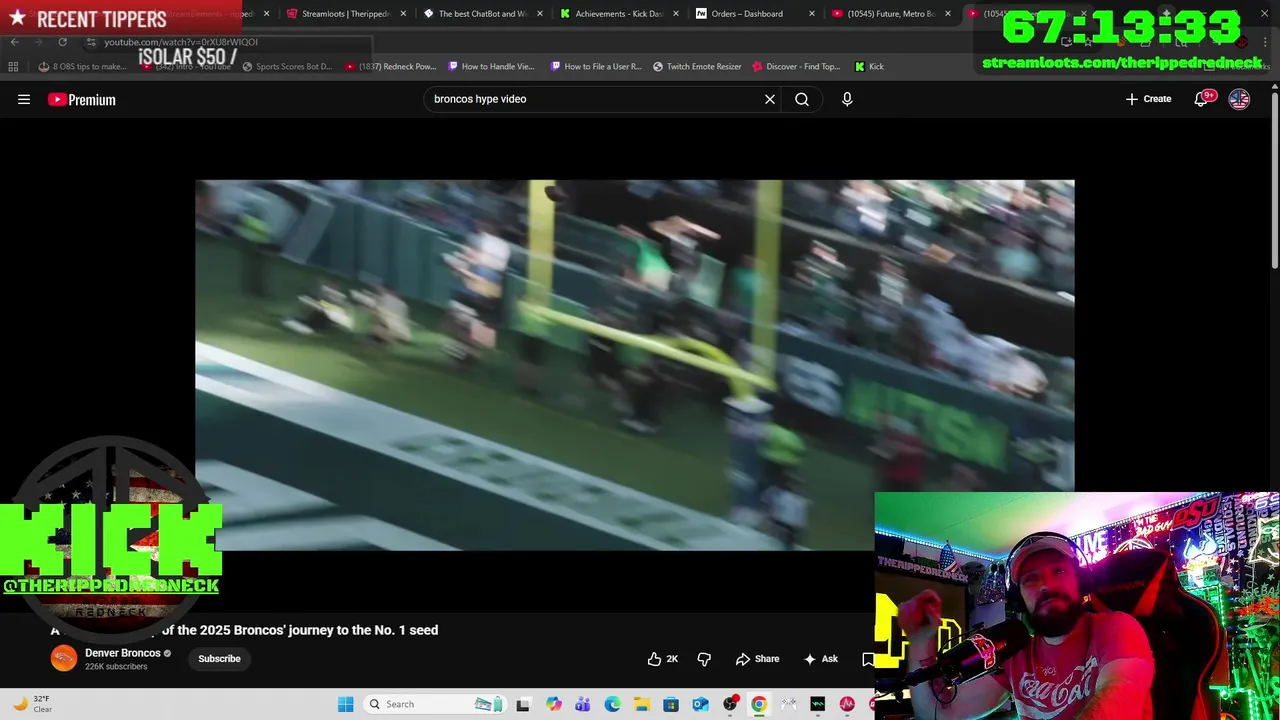This screenshot has height=720, width=1280.
Task: Like the video with thumbs up
Action: (x=663, y=659)
